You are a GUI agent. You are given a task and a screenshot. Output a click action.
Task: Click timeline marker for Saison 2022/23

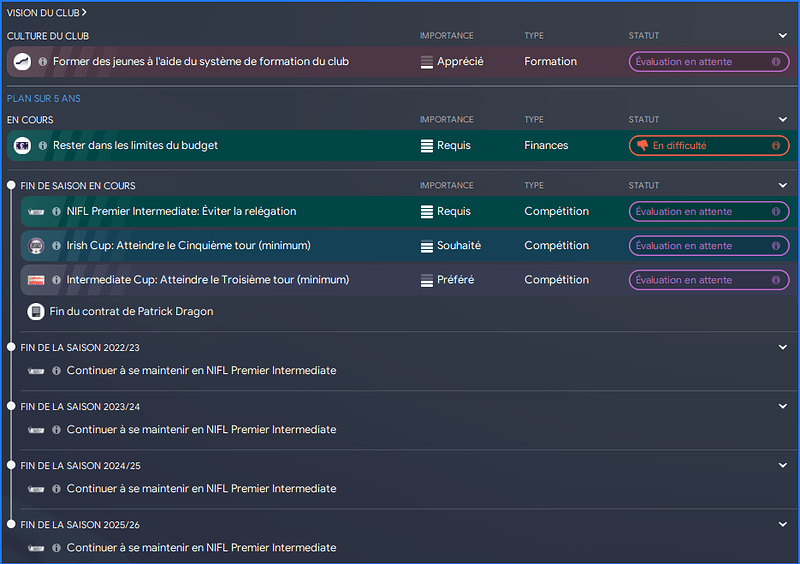(11, 347)
